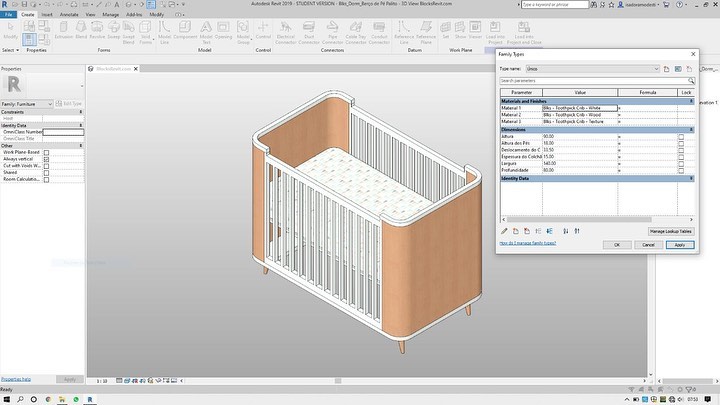Select the Electrical Connector tool
Viewport: 720px width, 405px height.
286,32
